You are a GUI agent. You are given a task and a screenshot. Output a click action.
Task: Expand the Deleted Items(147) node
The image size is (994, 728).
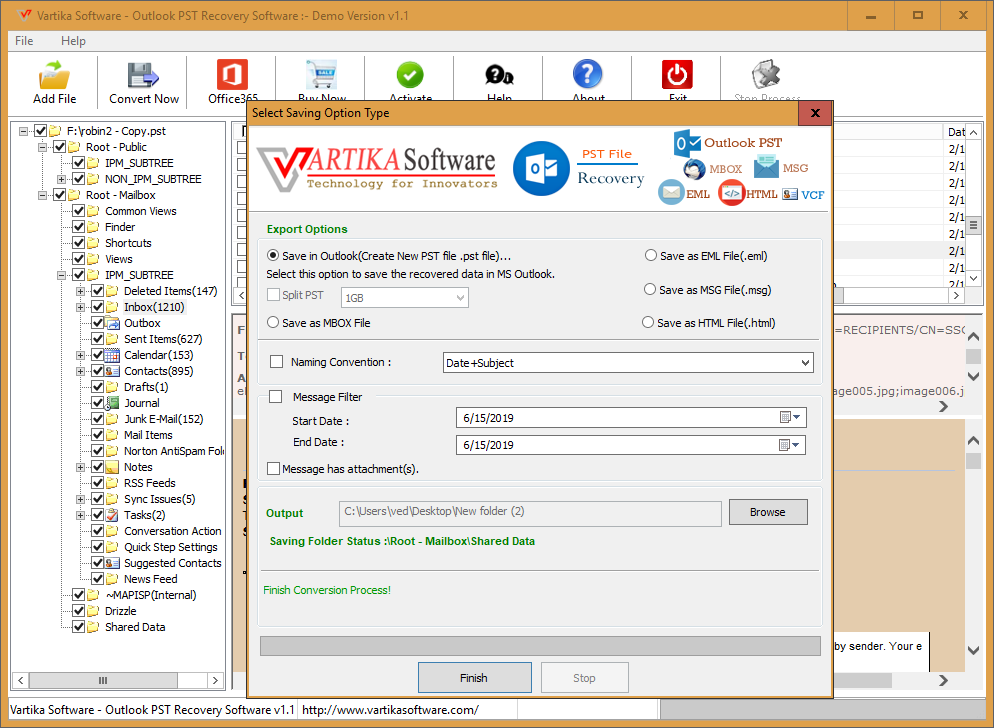click(81, 291)
